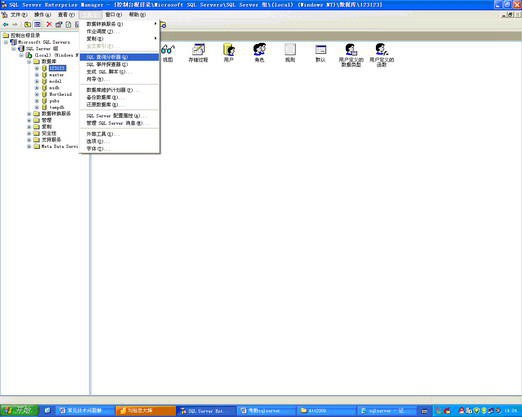Choose 还原数据库 from the menu
522x417 pixels.
click(x=119, y=105)
